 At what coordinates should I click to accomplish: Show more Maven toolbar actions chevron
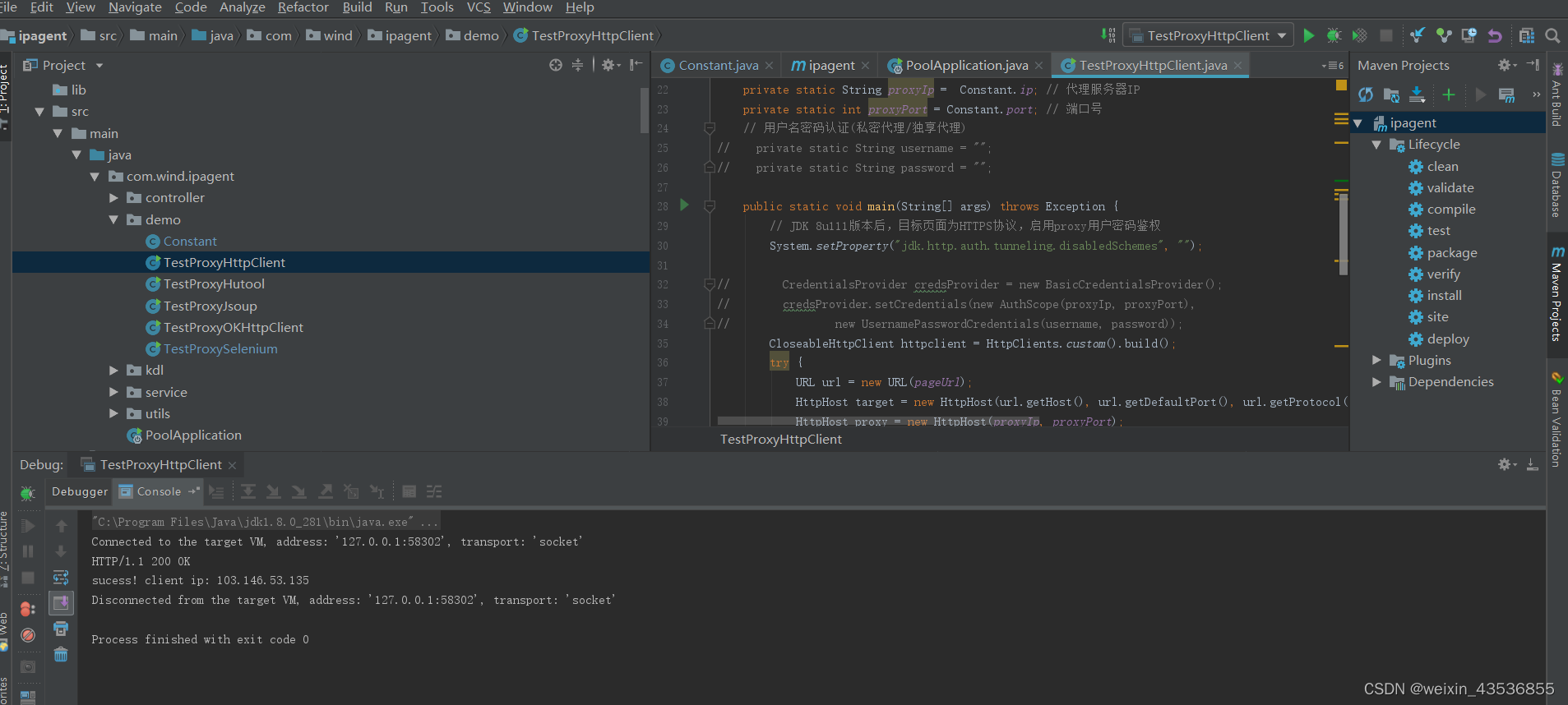(x=1536, y=94)
